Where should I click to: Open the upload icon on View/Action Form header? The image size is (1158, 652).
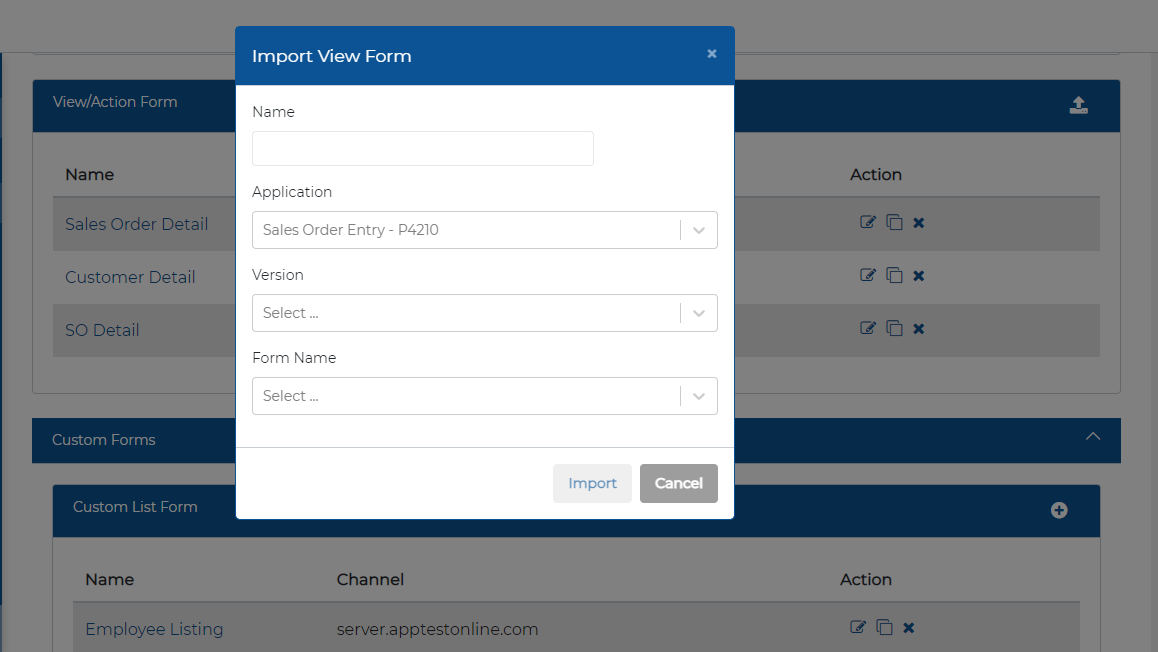pyautogui.click(x=1078, y=104)
